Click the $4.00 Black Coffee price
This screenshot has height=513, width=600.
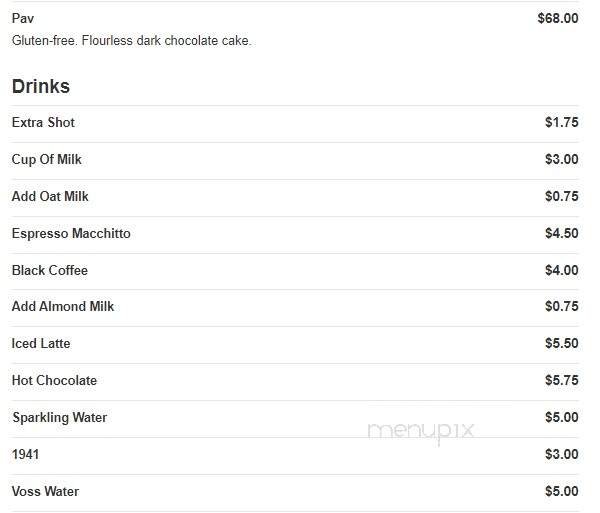pos(561,271)
